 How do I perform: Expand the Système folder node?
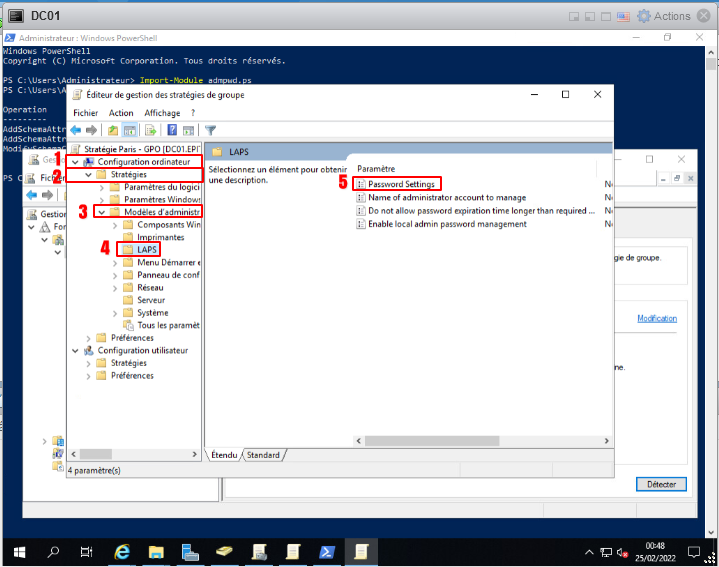(115, 313)
